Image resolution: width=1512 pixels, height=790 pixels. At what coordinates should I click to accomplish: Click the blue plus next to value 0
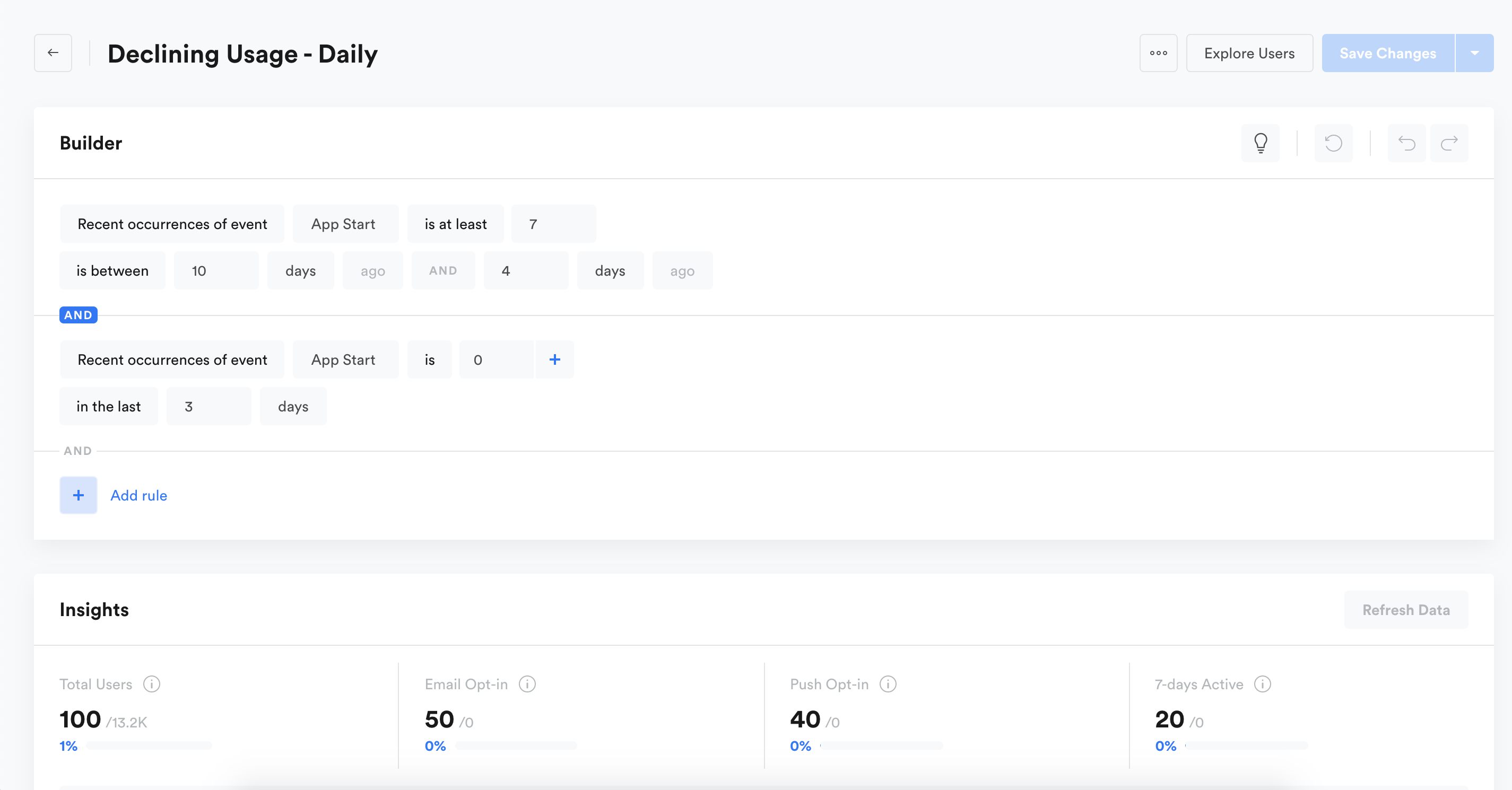click(x=554, y=359)
